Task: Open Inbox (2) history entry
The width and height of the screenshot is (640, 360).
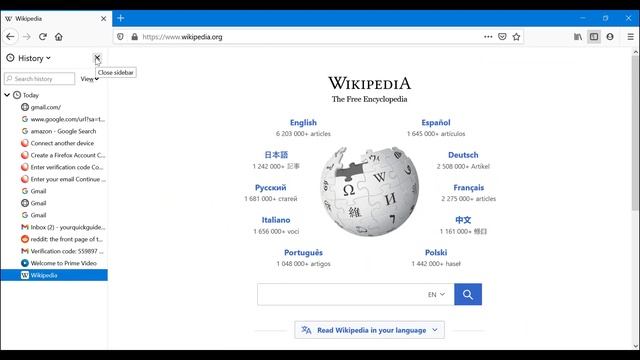Action: pos(63,227)
